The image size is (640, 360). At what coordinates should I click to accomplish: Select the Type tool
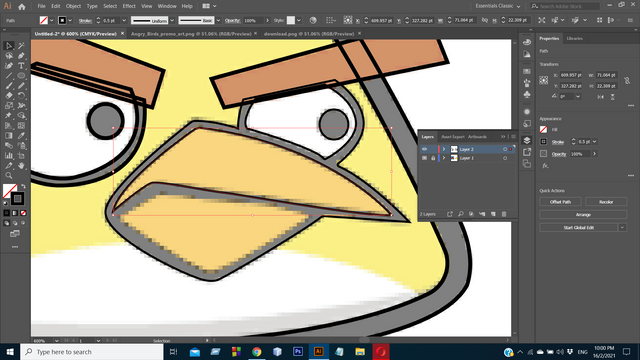coord(21,66)
